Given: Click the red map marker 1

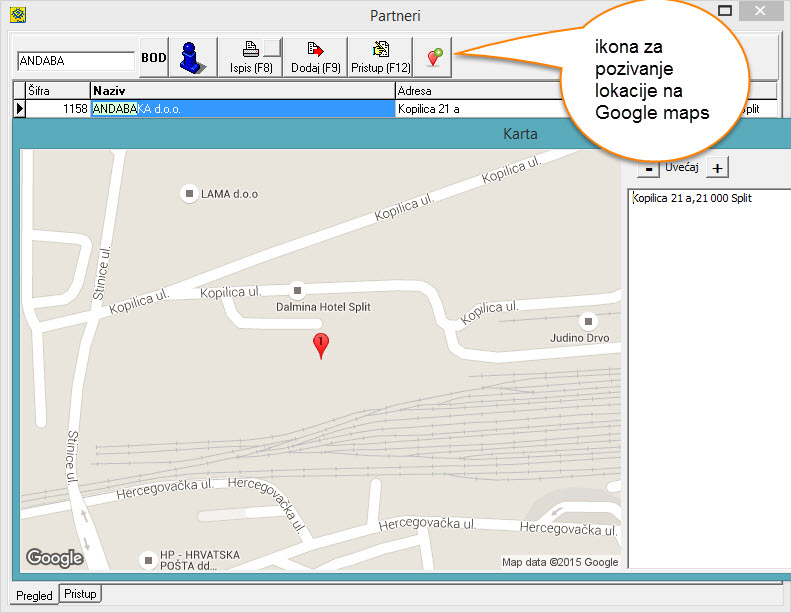Looking at the screenshot, I should click(321, 345).
